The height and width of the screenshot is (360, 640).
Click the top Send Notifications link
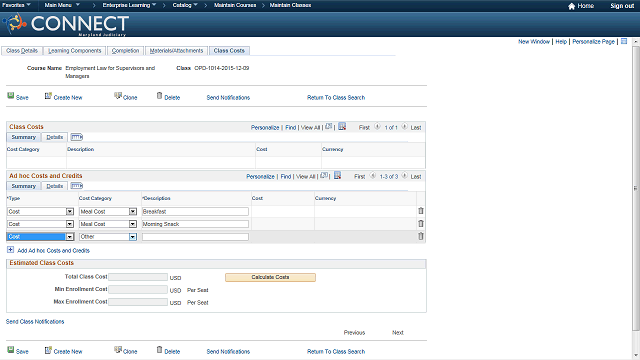click(228, 98)
